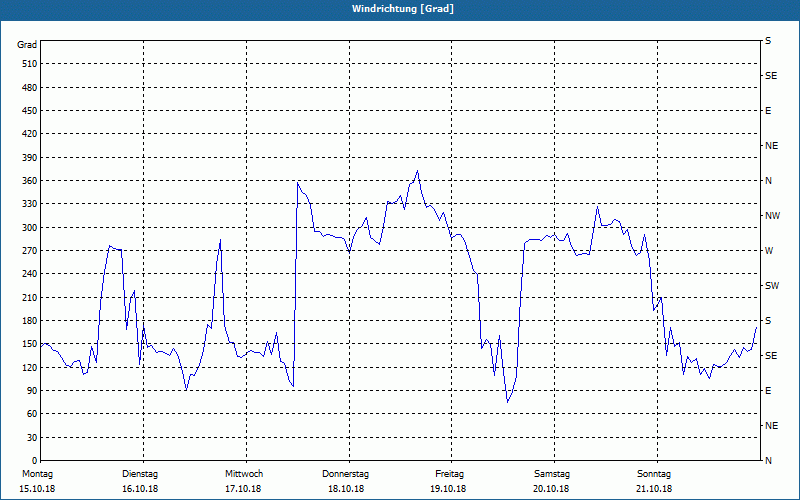Click the 'Donnerstag' day label

(x=345, y=474)
